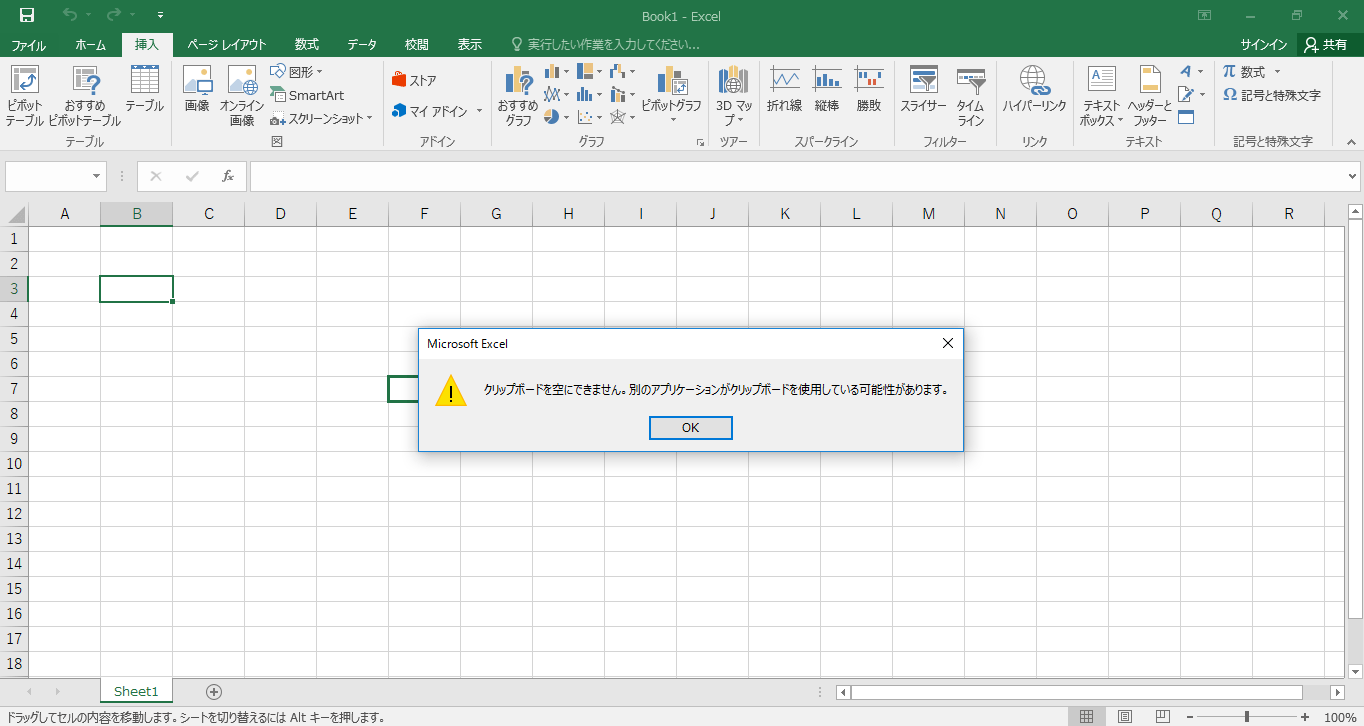Image resolution: width=1364 pixels, height=726 pixels.
Task: Save the workbook from Quick Access Toolbar
Action: (27, 15)
